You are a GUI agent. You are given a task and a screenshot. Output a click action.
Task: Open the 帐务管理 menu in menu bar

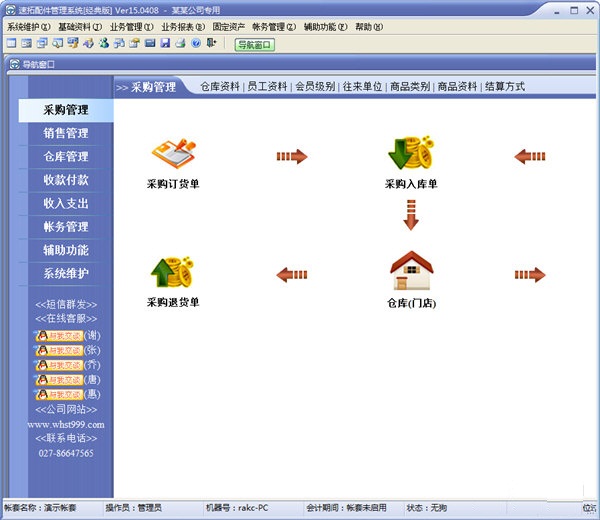[274, 27]
